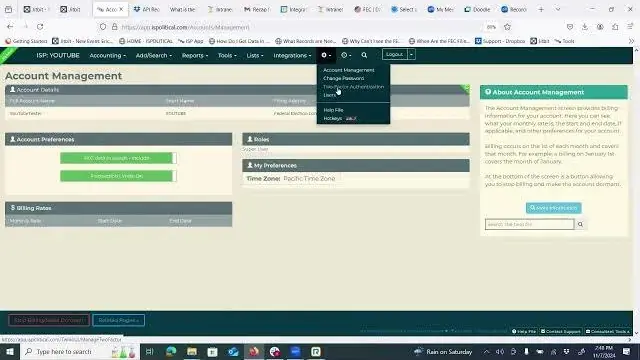Open ISP App bookmark
Viewport: 640px width, 360px height.
click(191, 41)
